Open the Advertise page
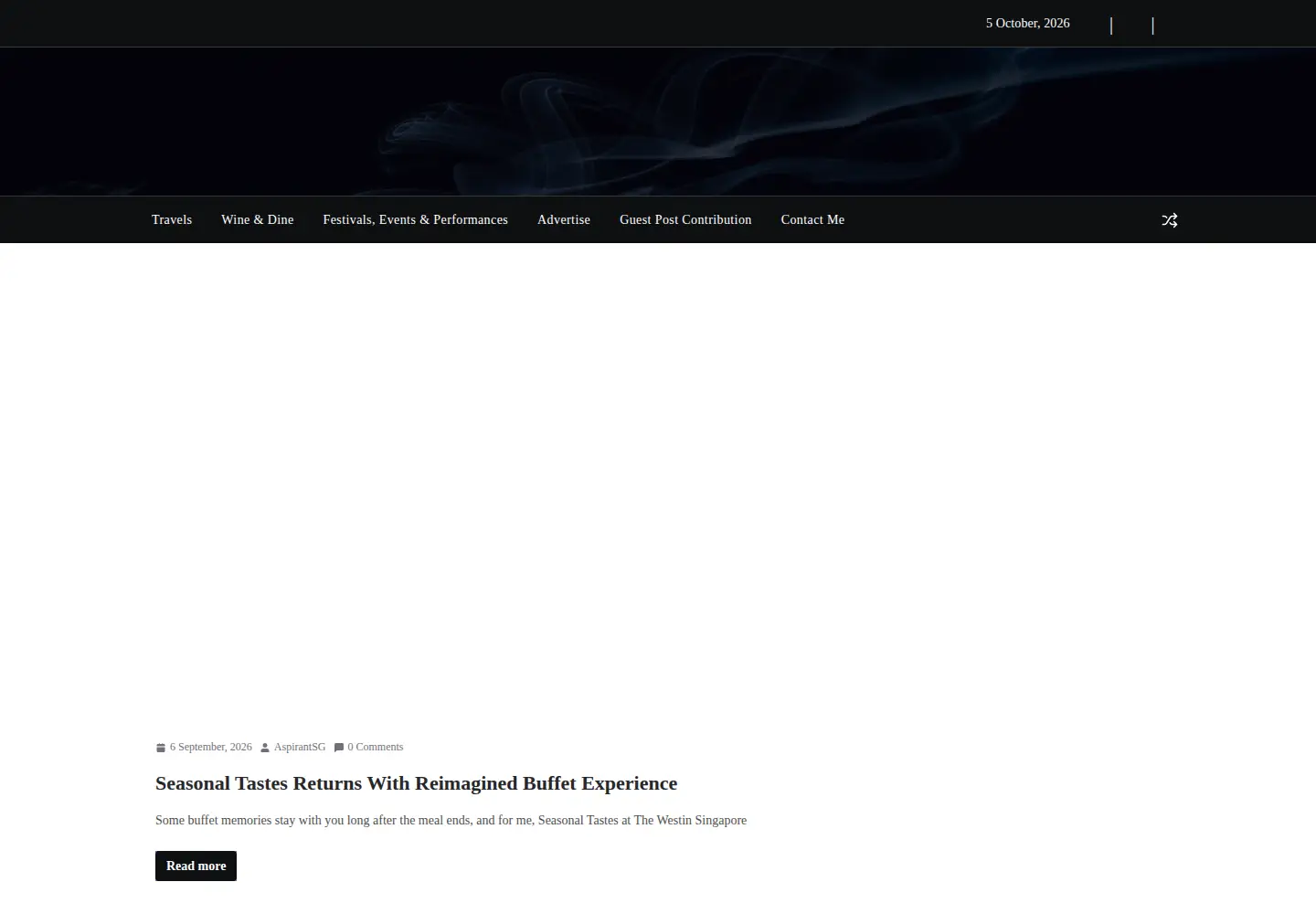Image resolution: width=1316 pixels, height=914 pixels. tap(564, 219)
